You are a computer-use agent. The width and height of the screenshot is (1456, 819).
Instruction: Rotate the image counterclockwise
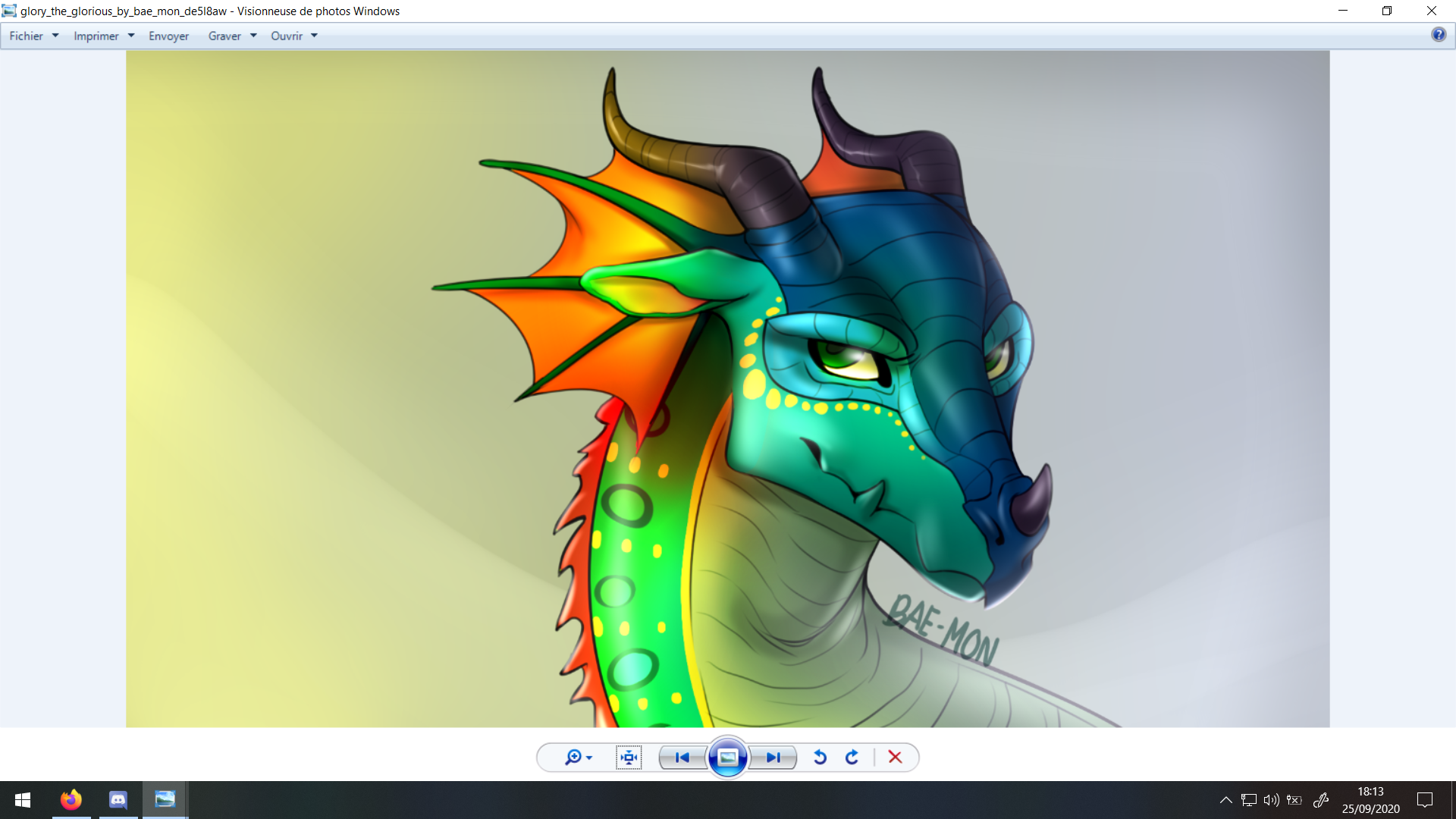820,757
